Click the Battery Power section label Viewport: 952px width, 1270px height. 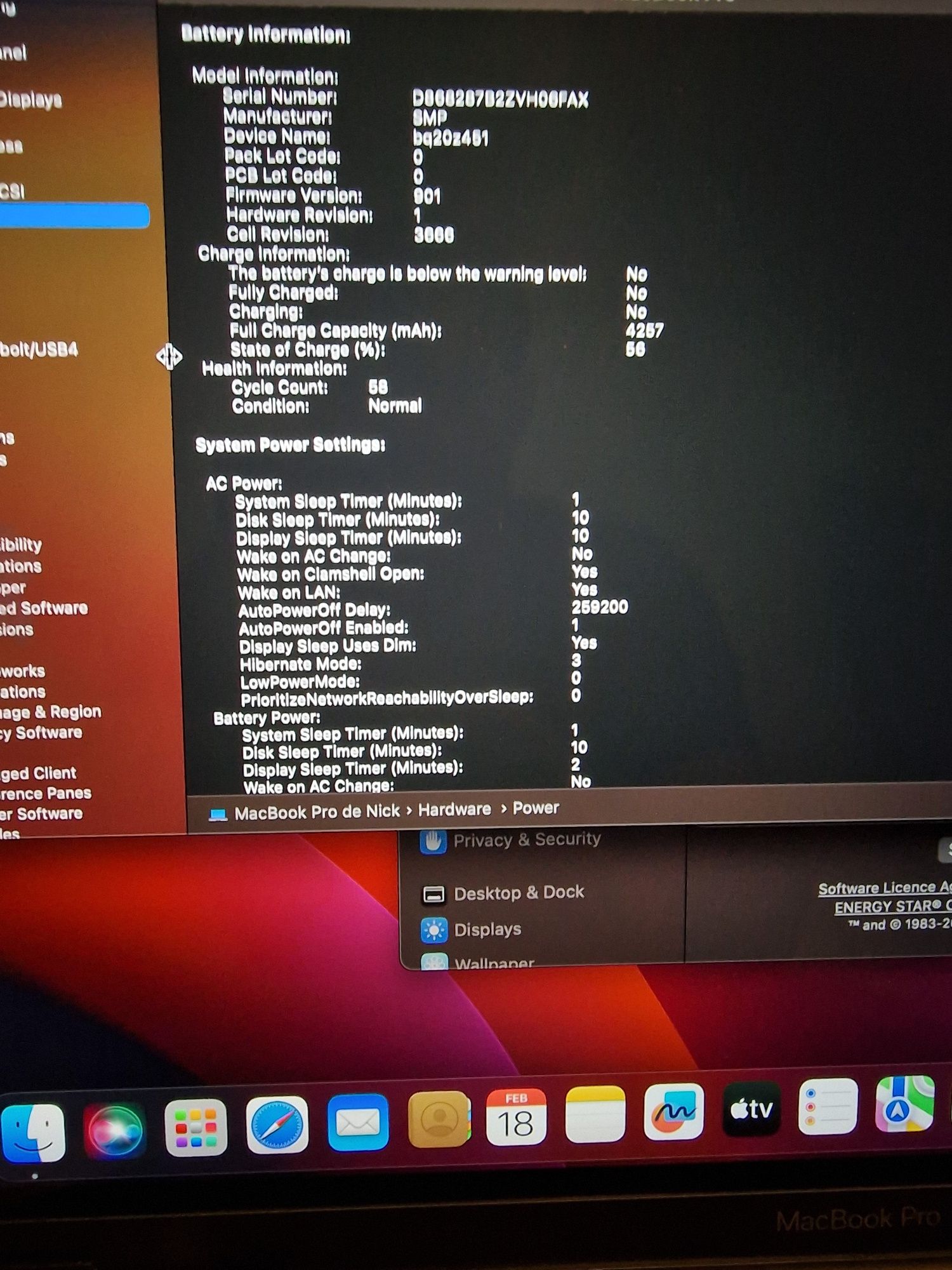point(267,718)
